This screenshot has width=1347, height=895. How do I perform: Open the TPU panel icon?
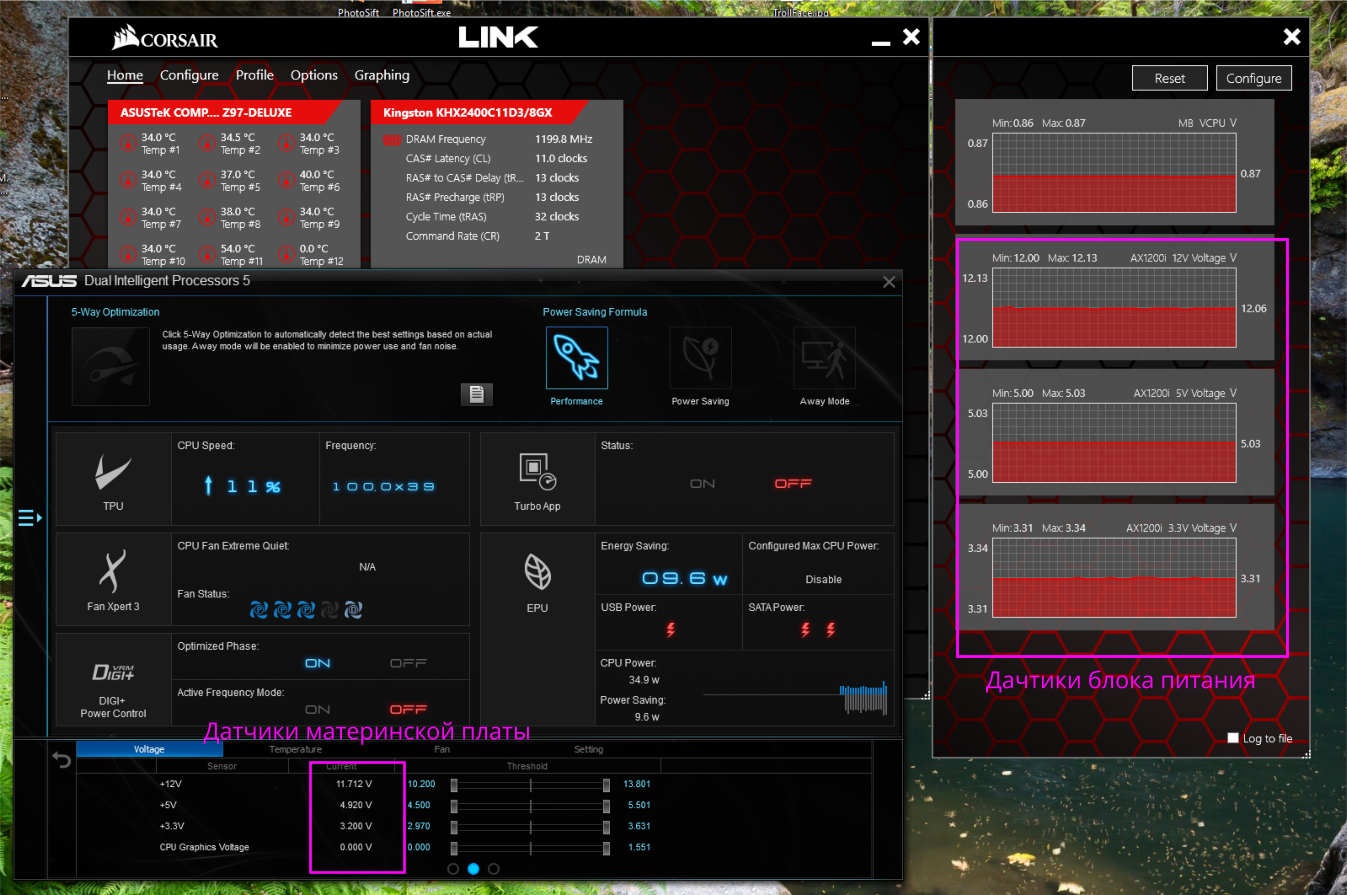tap(113, 470)
